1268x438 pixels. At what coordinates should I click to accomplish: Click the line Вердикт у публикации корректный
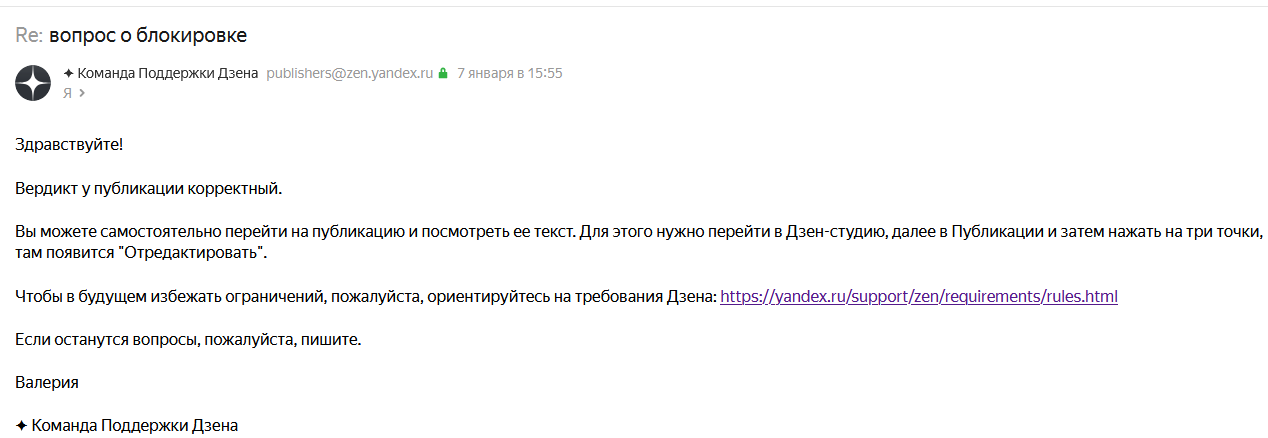149,188
